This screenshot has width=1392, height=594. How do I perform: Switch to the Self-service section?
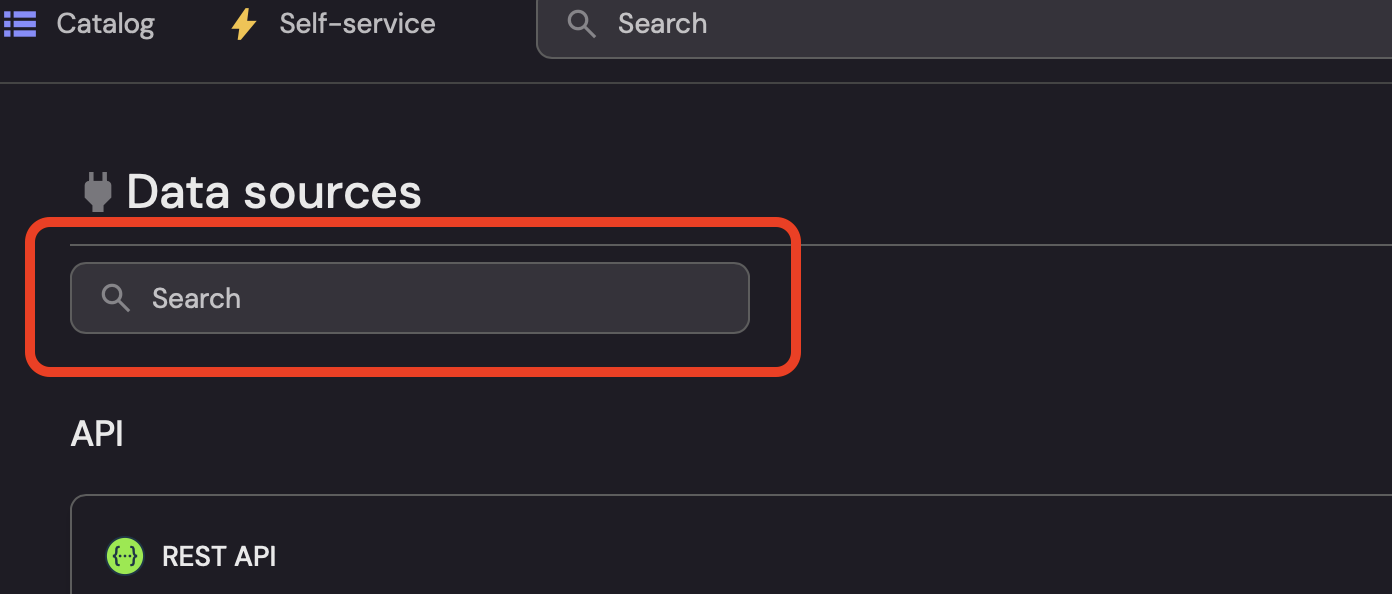[x=356, y=23]
